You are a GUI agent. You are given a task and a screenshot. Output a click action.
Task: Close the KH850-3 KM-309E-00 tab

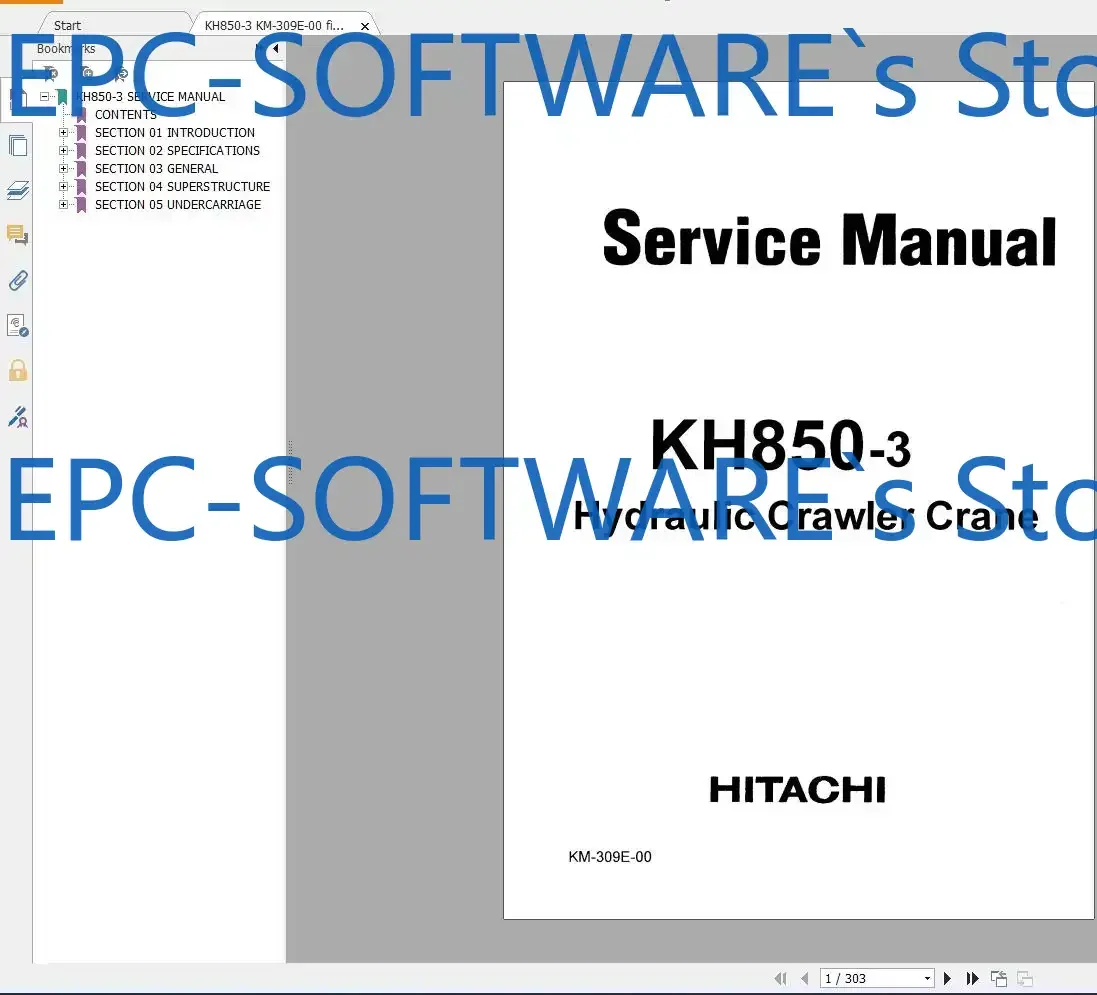[x=365, y=26]
